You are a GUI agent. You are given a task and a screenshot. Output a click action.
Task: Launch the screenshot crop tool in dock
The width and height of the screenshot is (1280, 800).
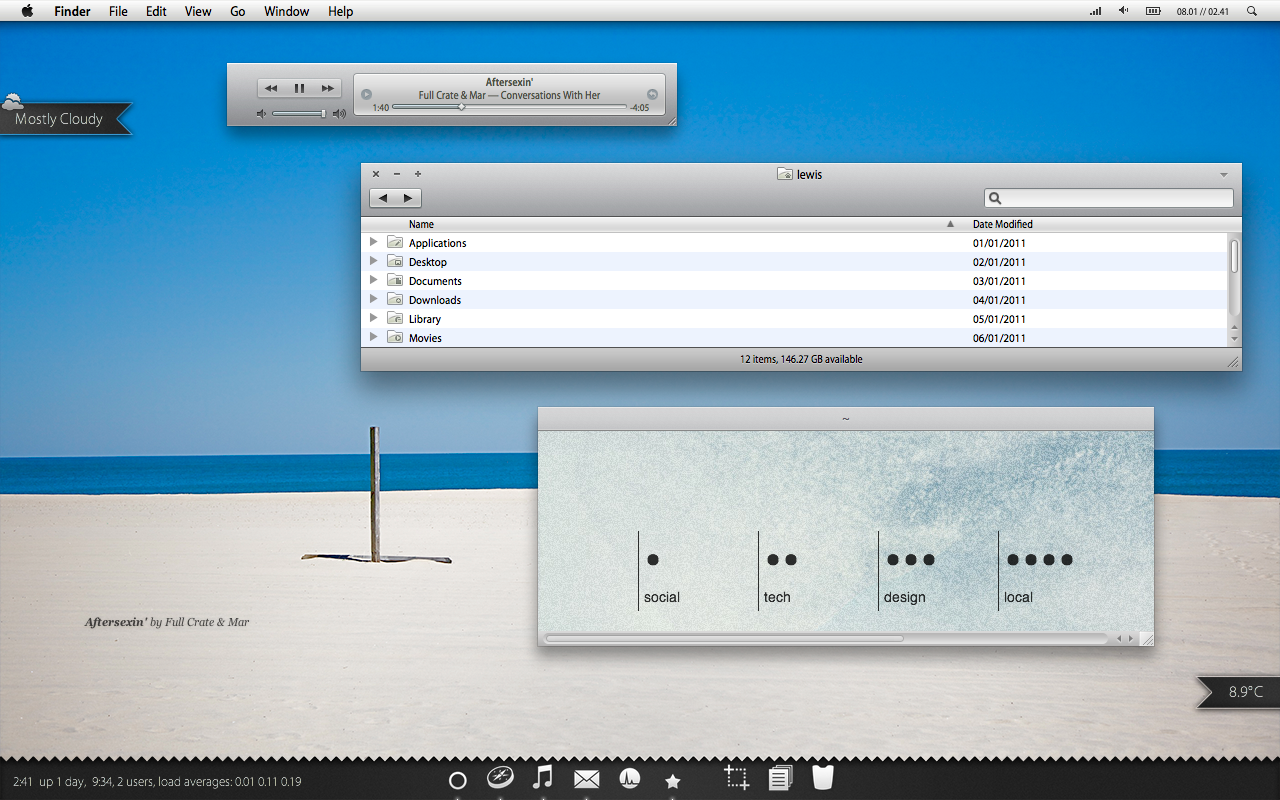pyautogui.click(x=737, y=778)
